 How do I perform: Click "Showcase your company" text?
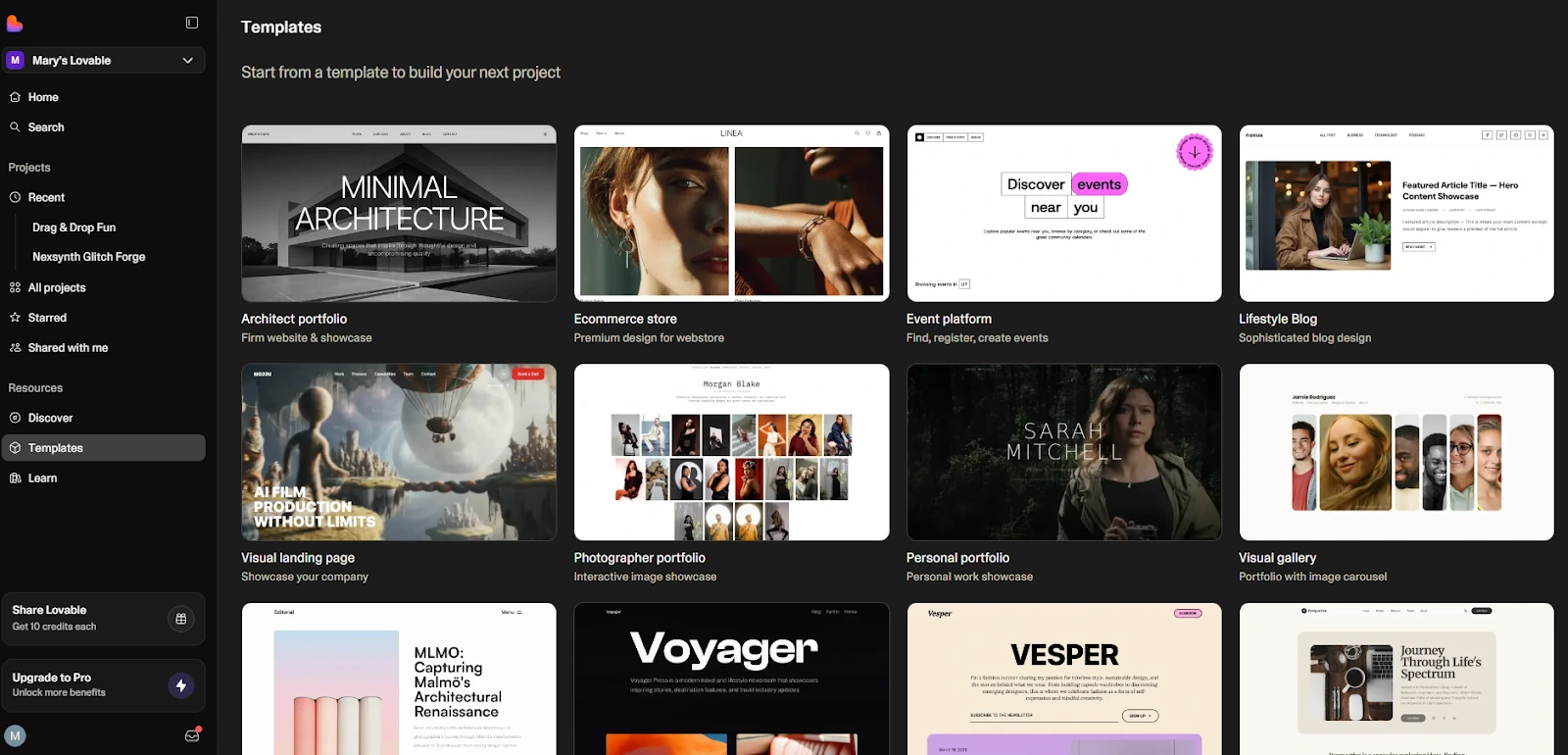[x=305, y=577]
